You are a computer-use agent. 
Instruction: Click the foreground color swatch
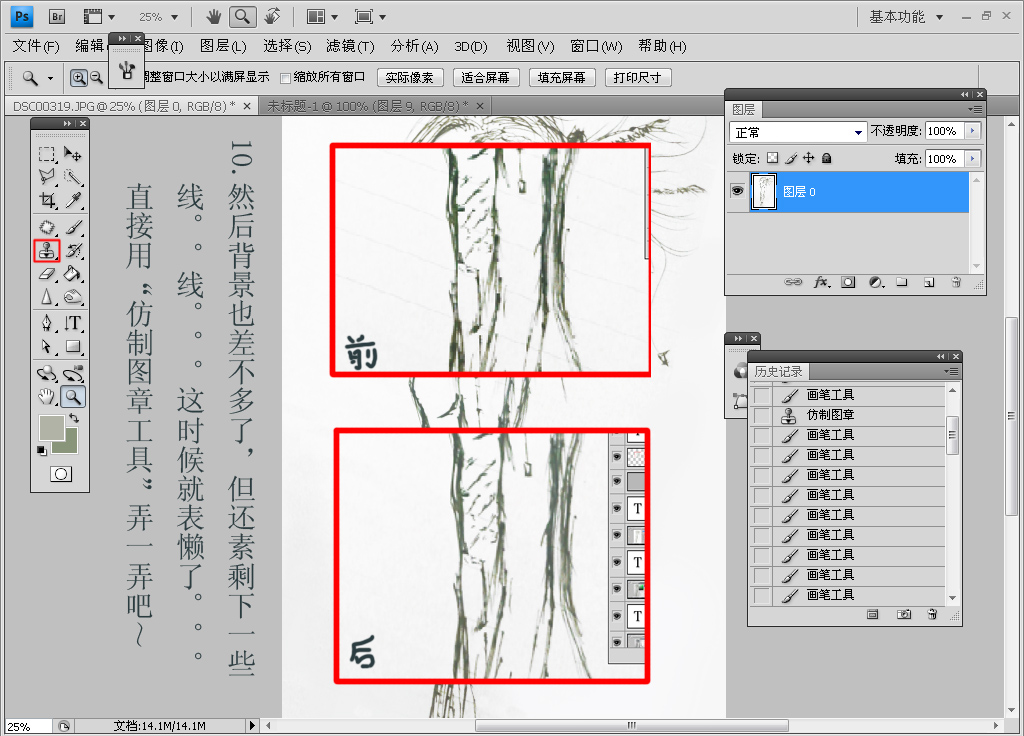tap(51, 428)
